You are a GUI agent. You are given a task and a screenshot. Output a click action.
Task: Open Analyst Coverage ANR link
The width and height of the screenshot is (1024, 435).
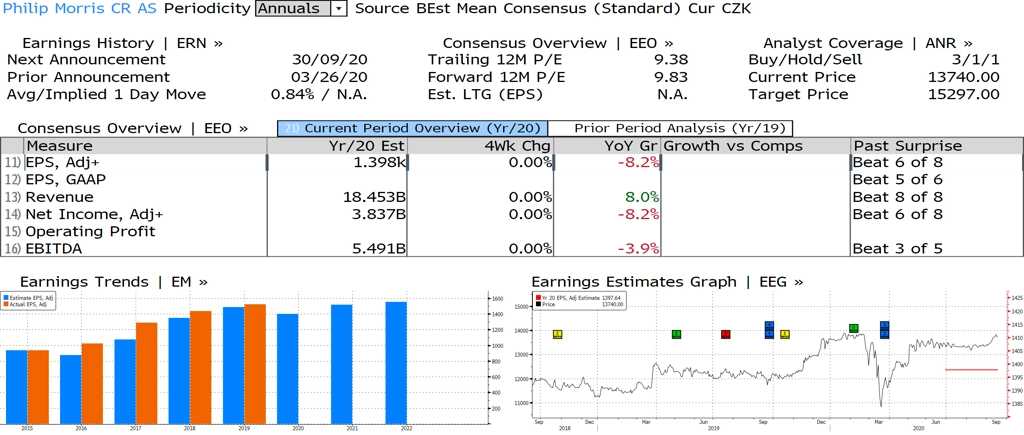coord(868,43)
